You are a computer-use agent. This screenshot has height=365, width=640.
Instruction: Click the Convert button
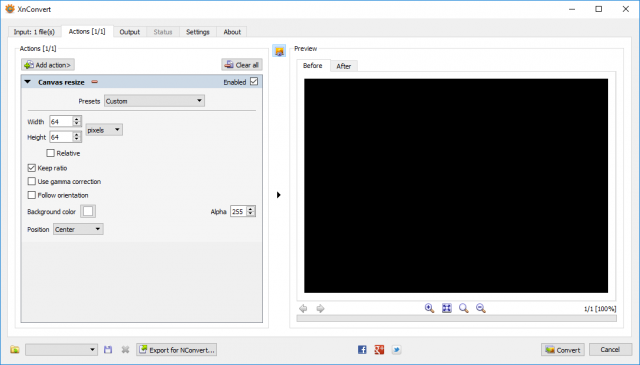point(563,350)
